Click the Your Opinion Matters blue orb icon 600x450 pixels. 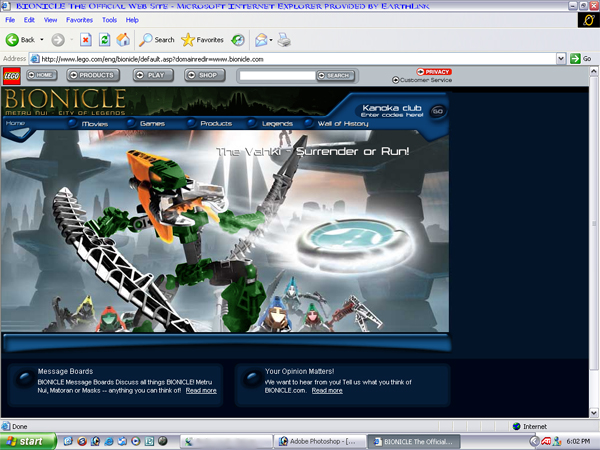click(252, 378)
